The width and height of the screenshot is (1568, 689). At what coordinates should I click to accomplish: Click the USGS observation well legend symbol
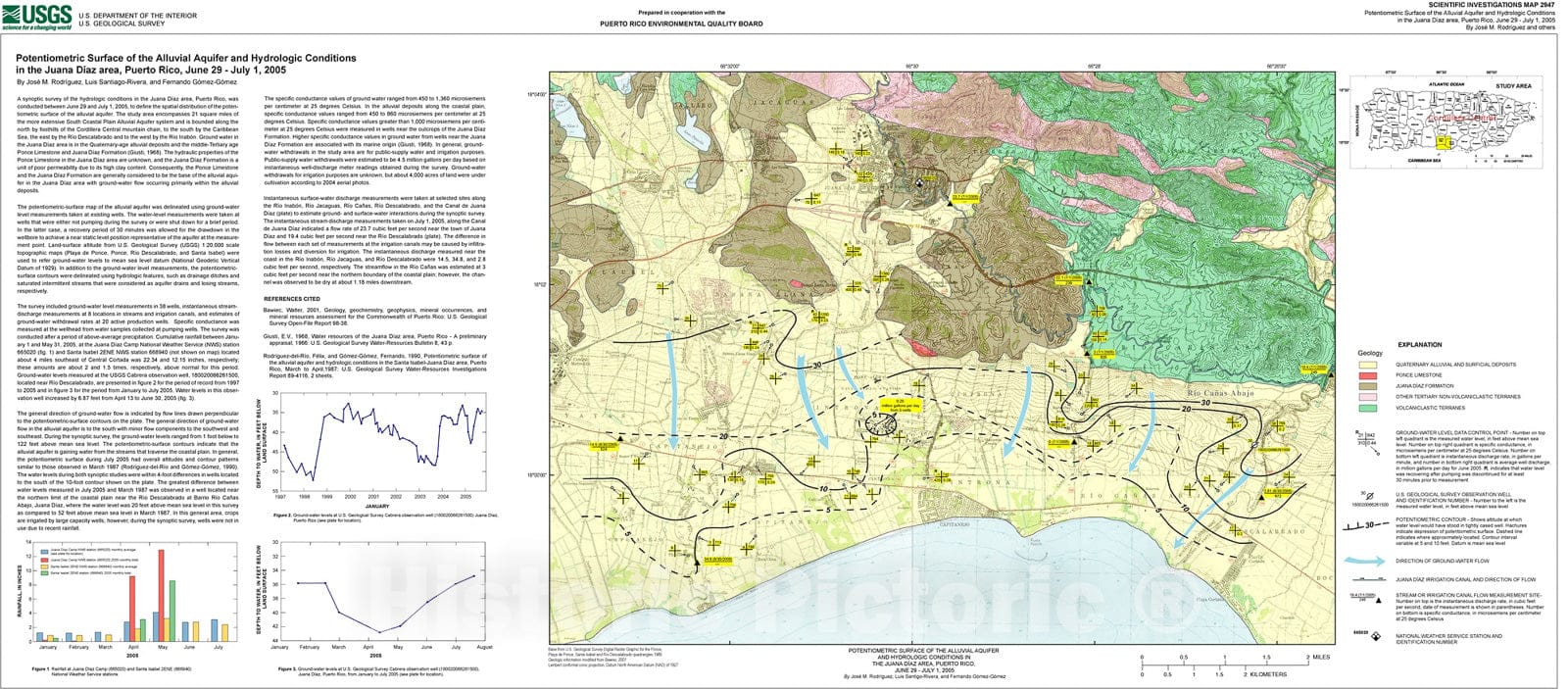point(1370,497)
